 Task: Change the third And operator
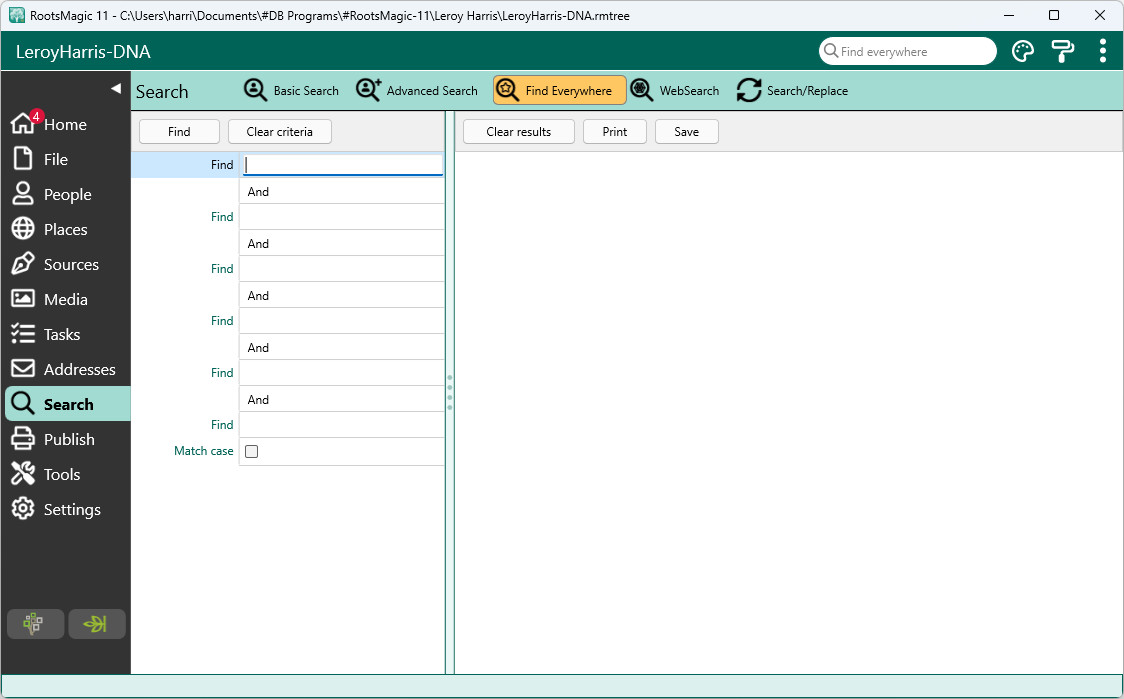[342, 295]
